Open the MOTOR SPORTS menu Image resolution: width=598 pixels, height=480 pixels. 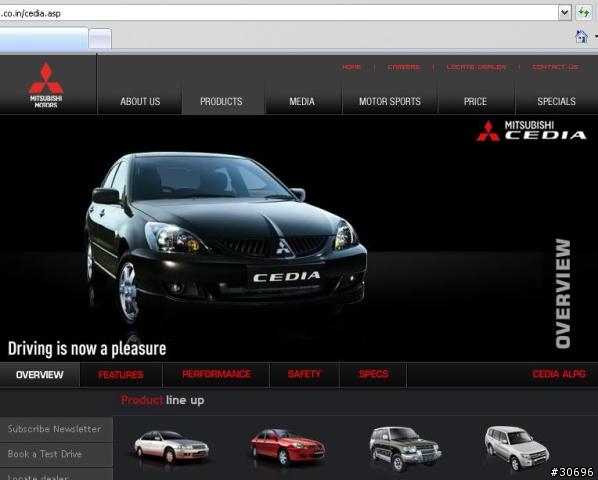click(390, 101)
